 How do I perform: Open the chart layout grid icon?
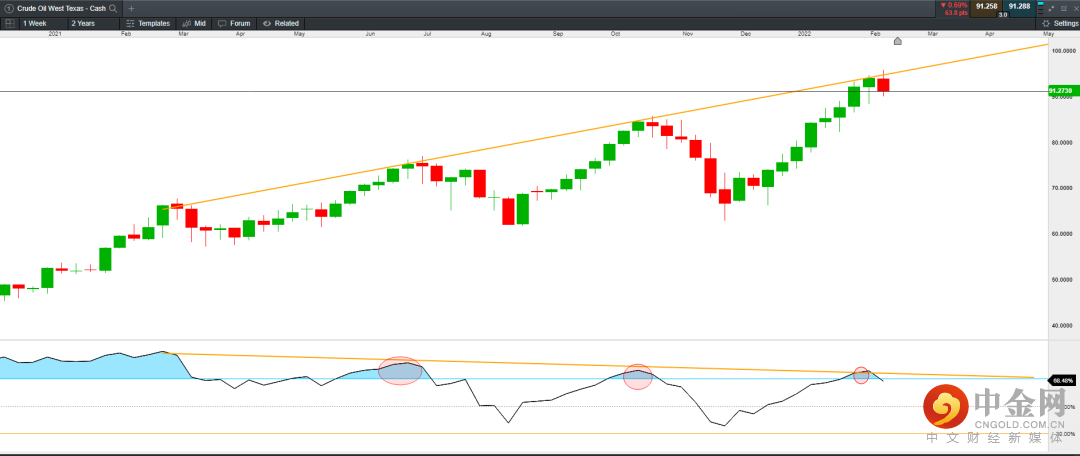10,23
